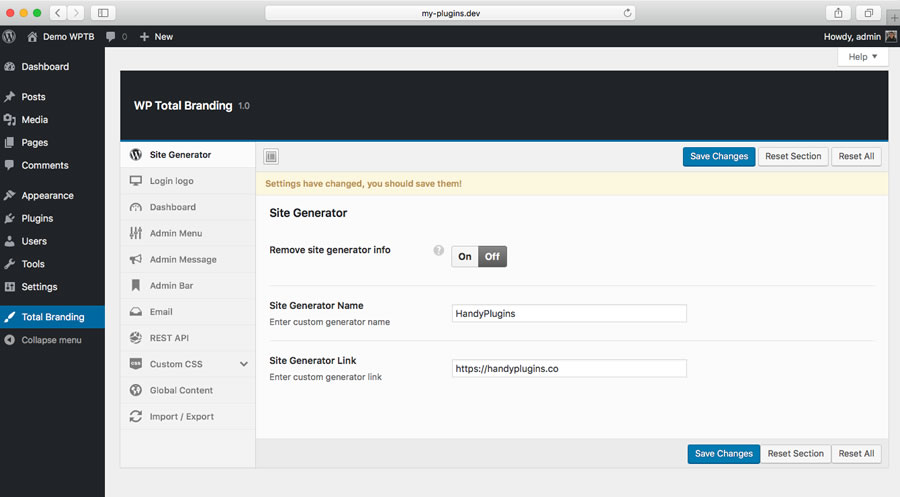
Task: Open Posts menu label
Action: pyautogui.click(x=33, y=96)
